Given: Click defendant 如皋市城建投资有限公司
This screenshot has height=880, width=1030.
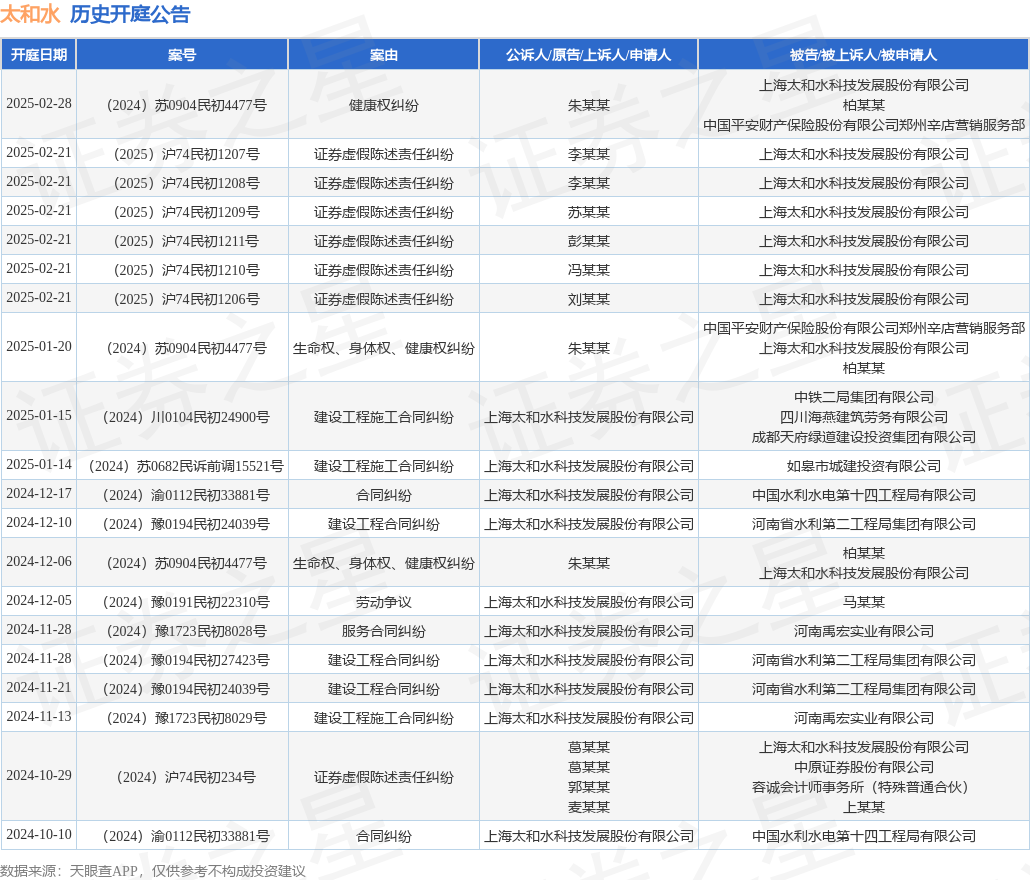Looking at the screenshot, I should coord(864,466).
